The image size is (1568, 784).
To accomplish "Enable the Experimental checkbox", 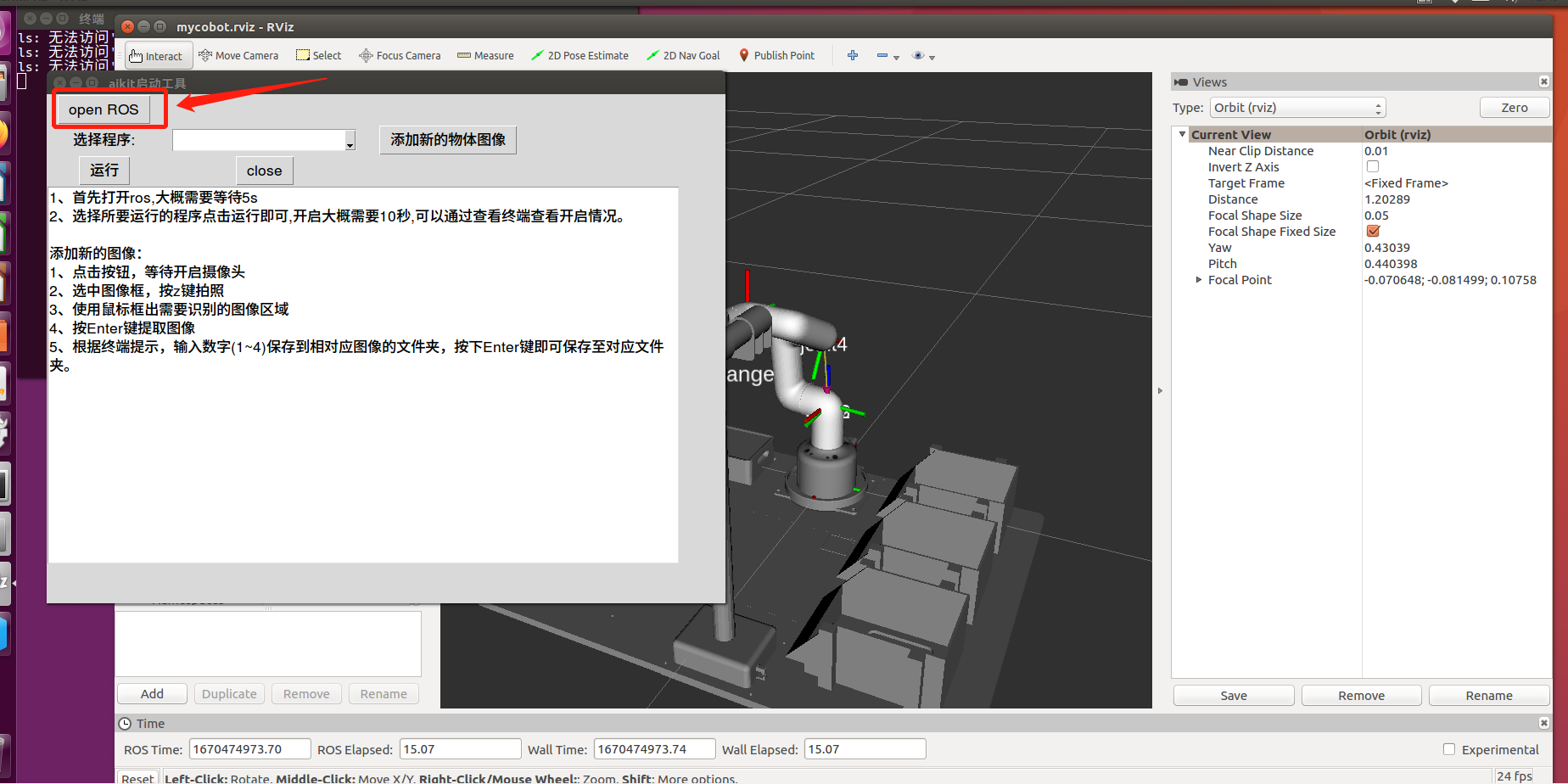I will point(1449,749).
